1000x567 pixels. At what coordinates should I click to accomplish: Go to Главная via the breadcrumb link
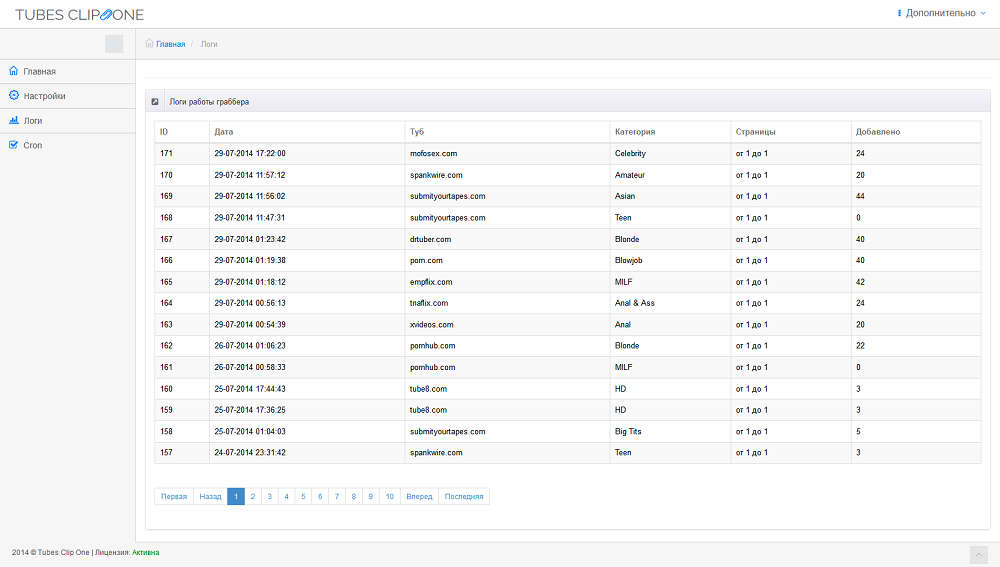(x=170, y=44)
